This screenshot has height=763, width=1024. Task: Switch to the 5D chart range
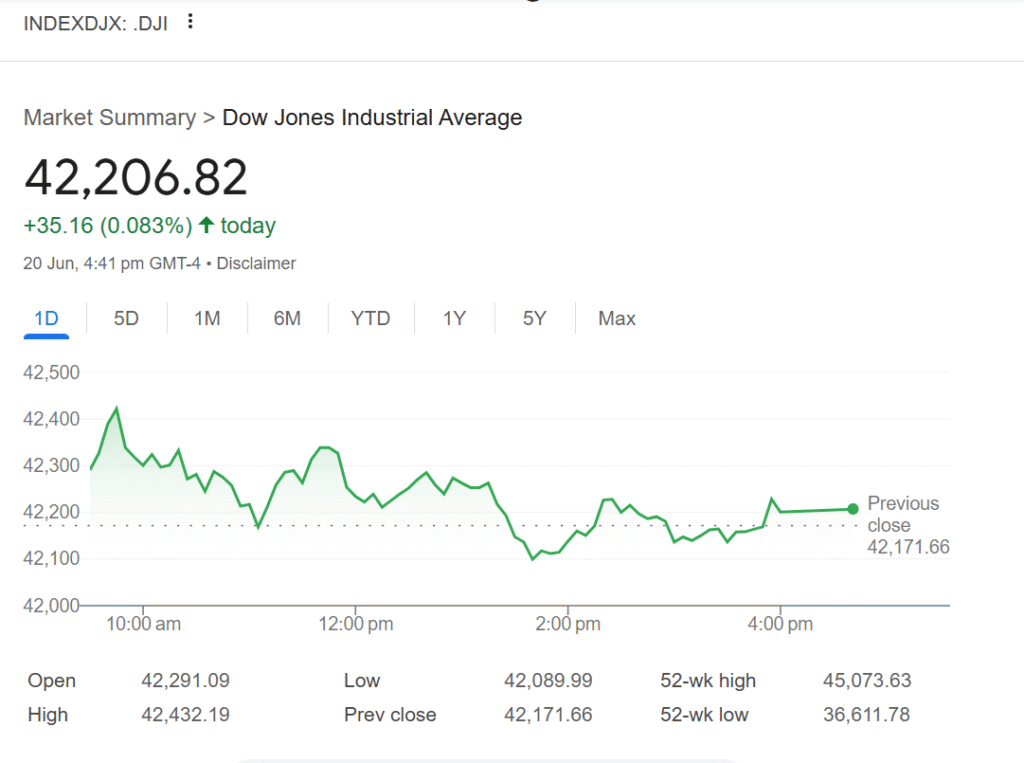pyautogui.click(x=126, y=319)
